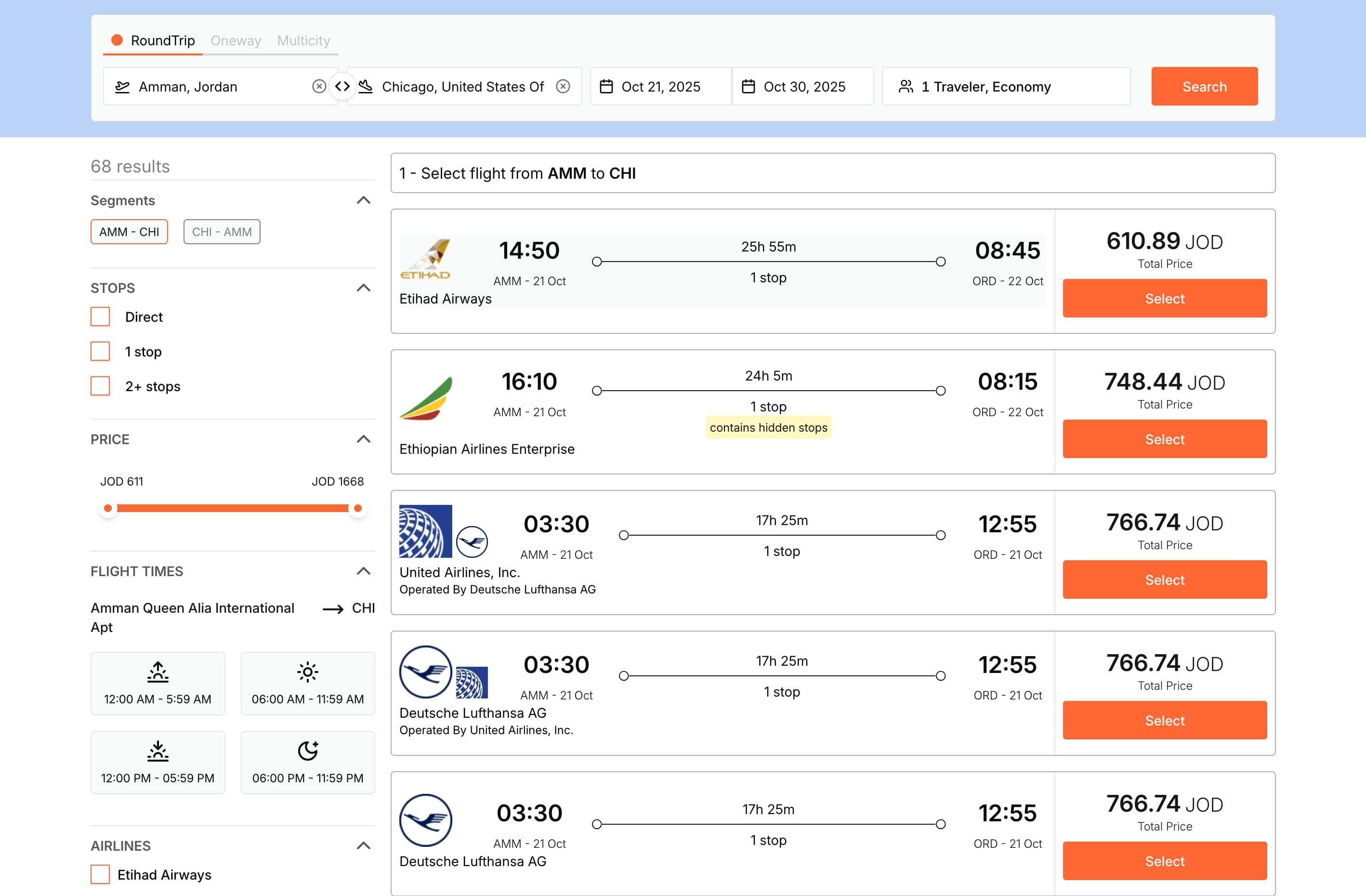Enable the Direct stops checkbox
Screen dimensions: 1366x896
pyautogui.click(x=101, y=316)
